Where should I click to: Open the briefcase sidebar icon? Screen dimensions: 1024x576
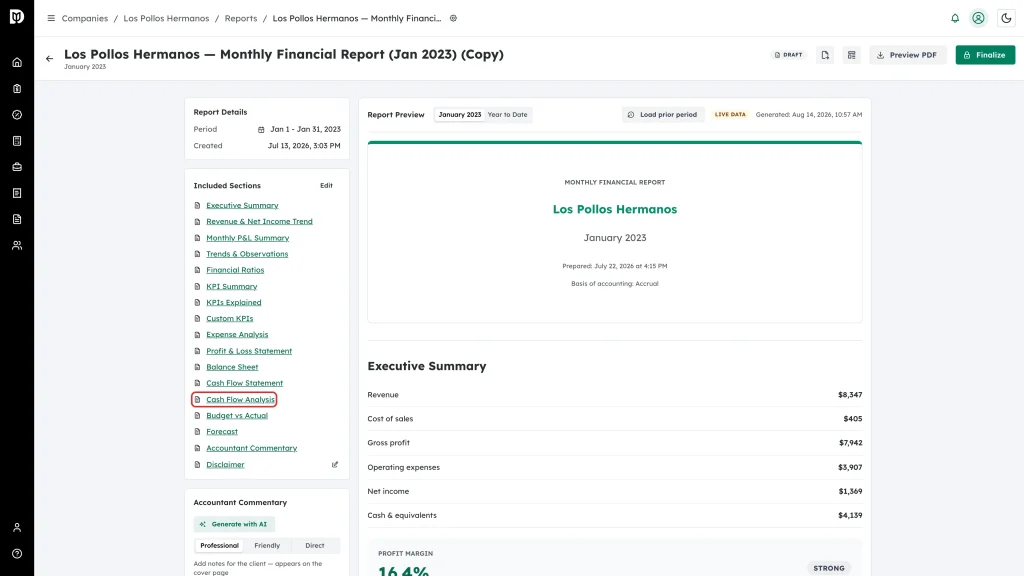(17, 167)
